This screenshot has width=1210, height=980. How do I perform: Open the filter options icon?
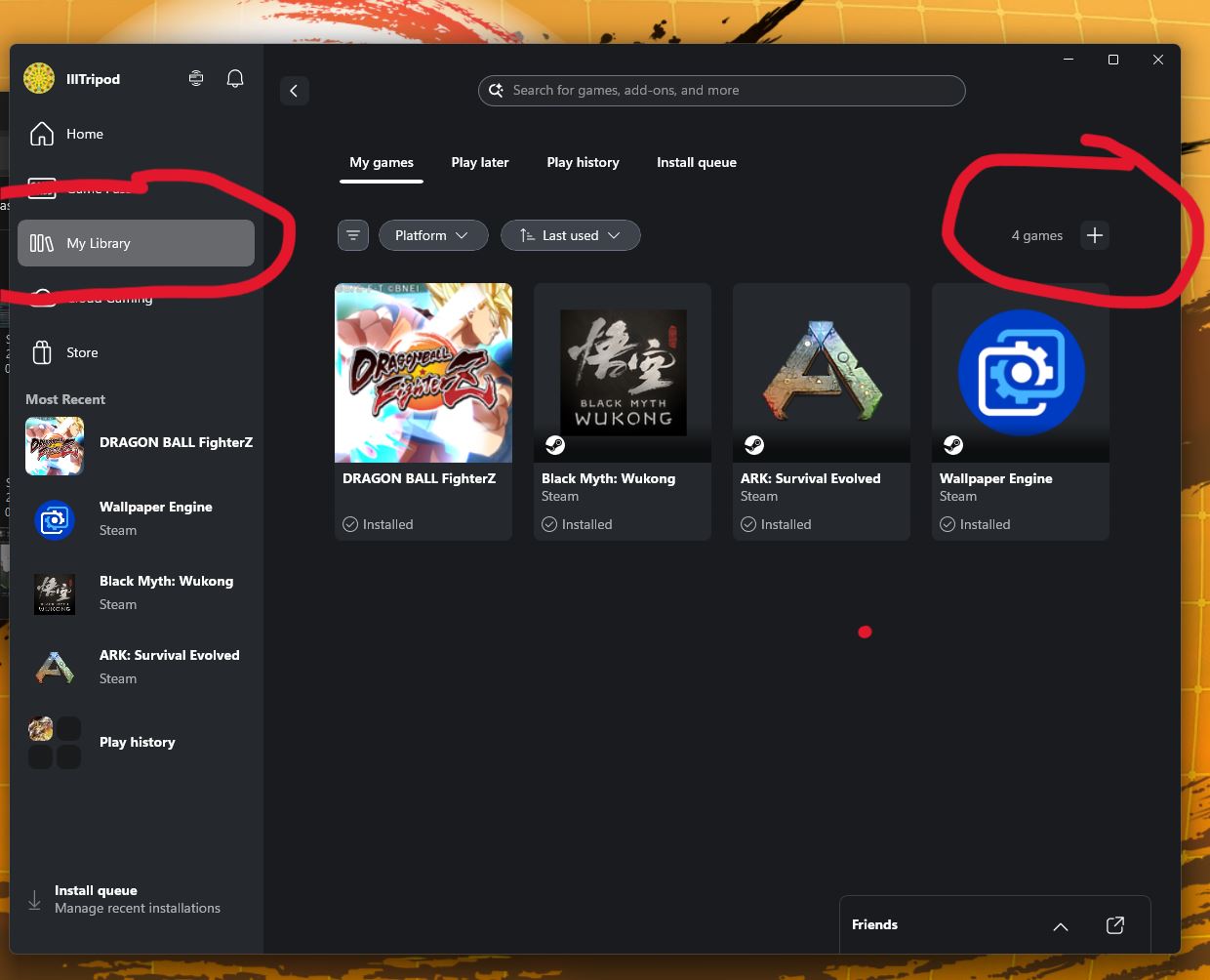click(x=353, y=235)
